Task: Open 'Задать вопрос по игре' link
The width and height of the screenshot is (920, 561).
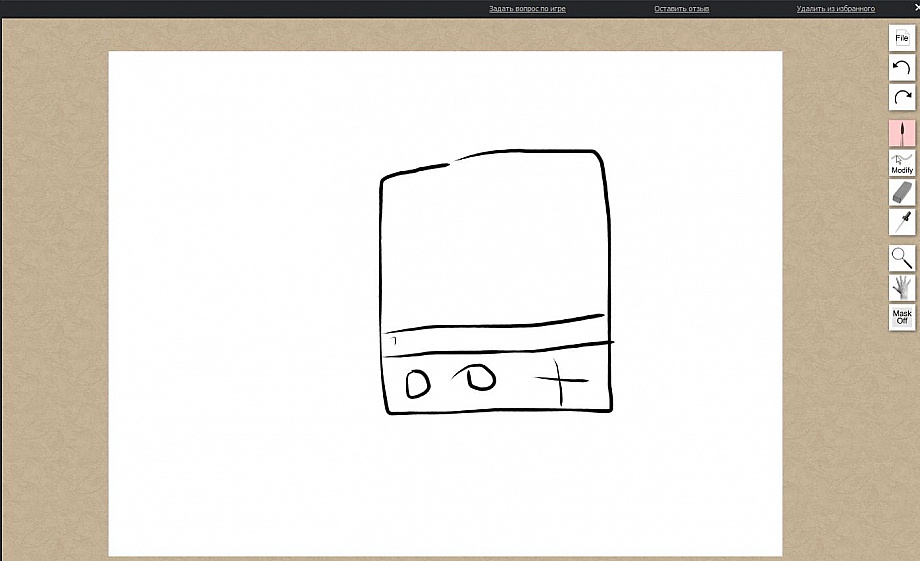Action: [x=527, y=9]
